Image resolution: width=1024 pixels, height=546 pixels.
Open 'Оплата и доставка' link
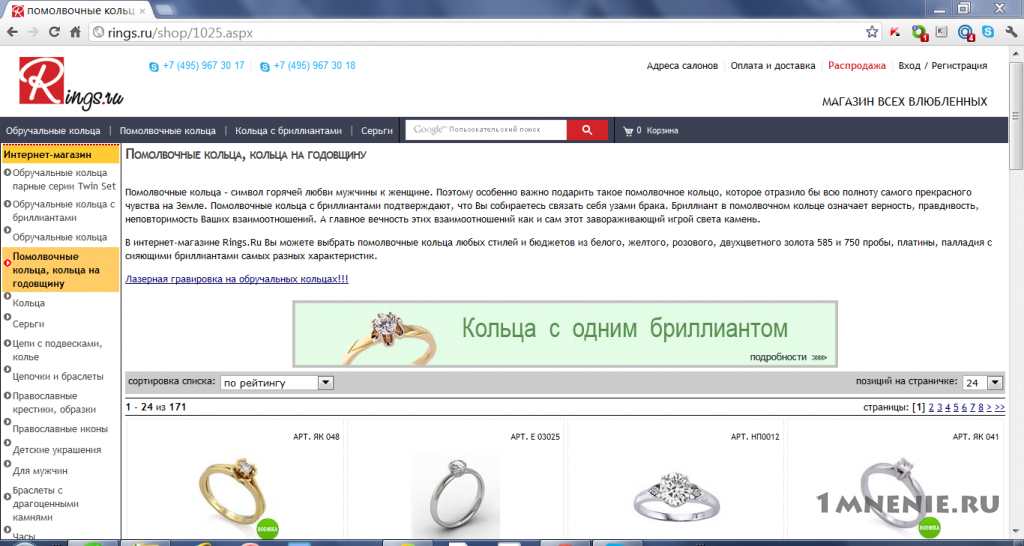[773, 66]
